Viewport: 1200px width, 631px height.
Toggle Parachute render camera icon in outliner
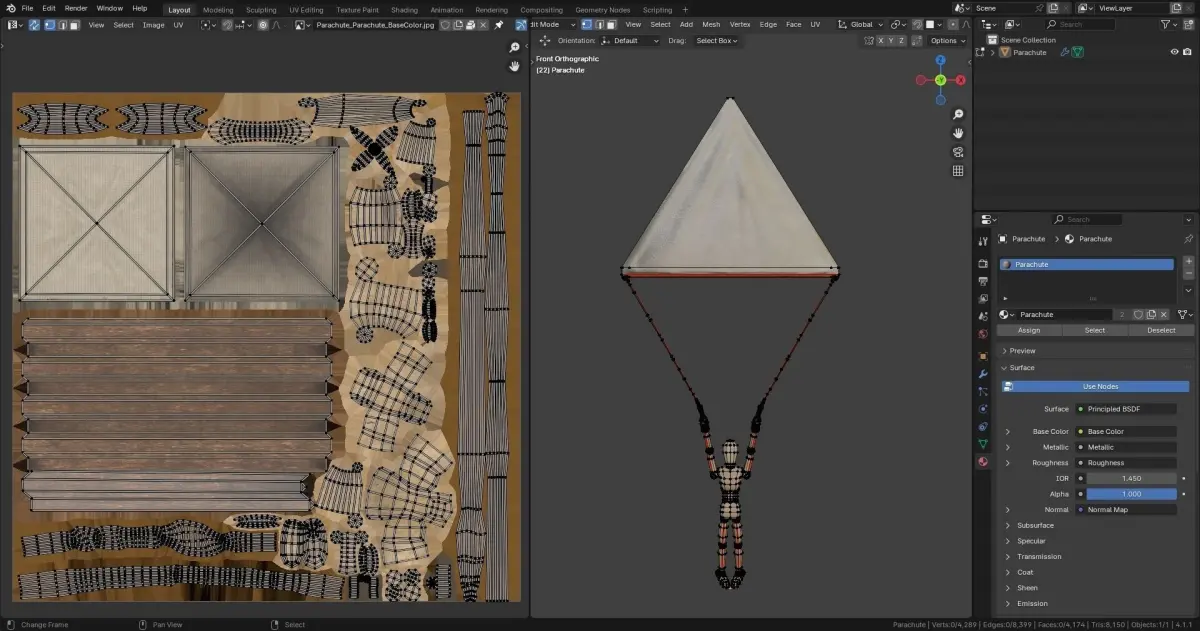pyautogui.click(x=1188, y=52)
